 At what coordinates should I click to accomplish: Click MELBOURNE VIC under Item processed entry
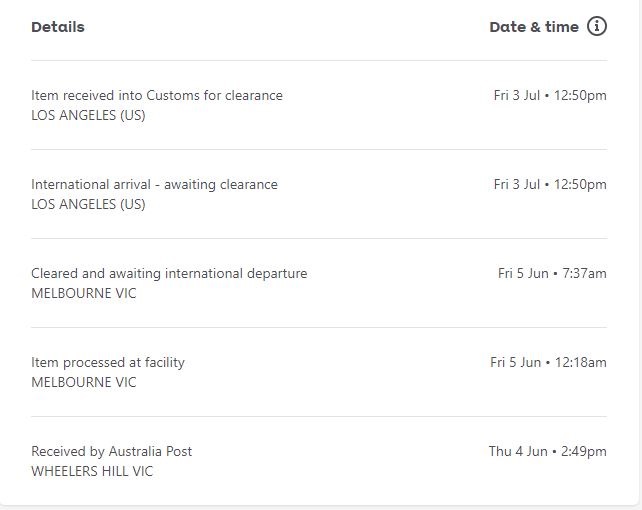[84, 382]
